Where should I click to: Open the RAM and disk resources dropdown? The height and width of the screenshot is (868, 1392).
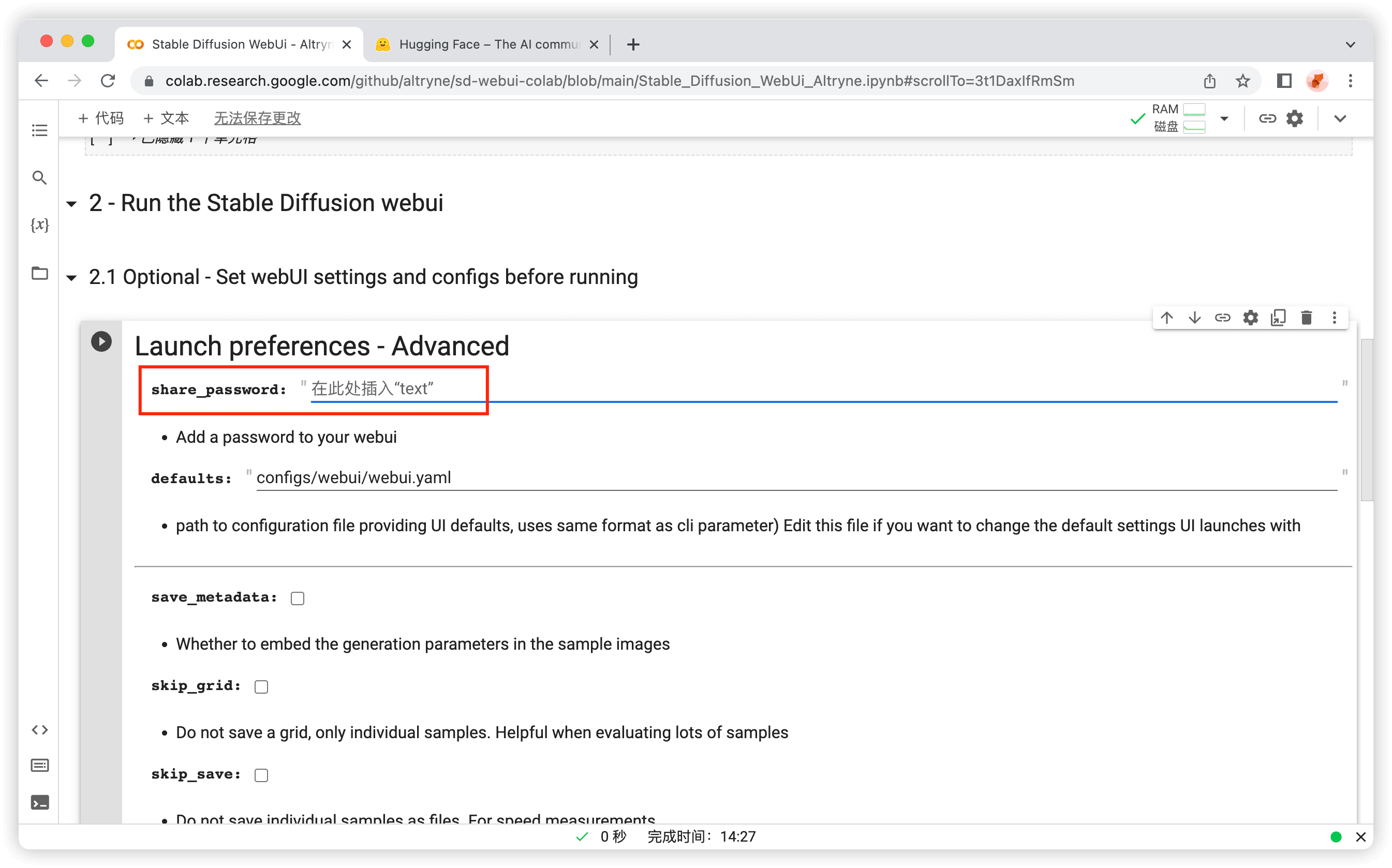tap(1224, 118)
